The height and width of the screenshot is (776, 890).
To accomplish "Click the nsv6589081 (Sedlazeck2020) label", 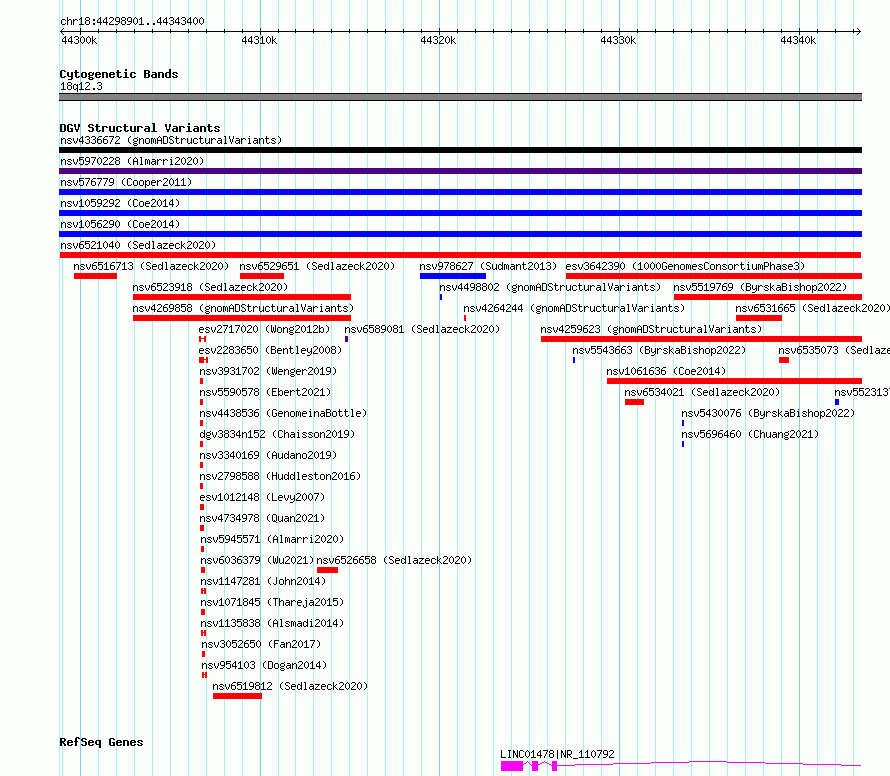I will pos(422,329).
